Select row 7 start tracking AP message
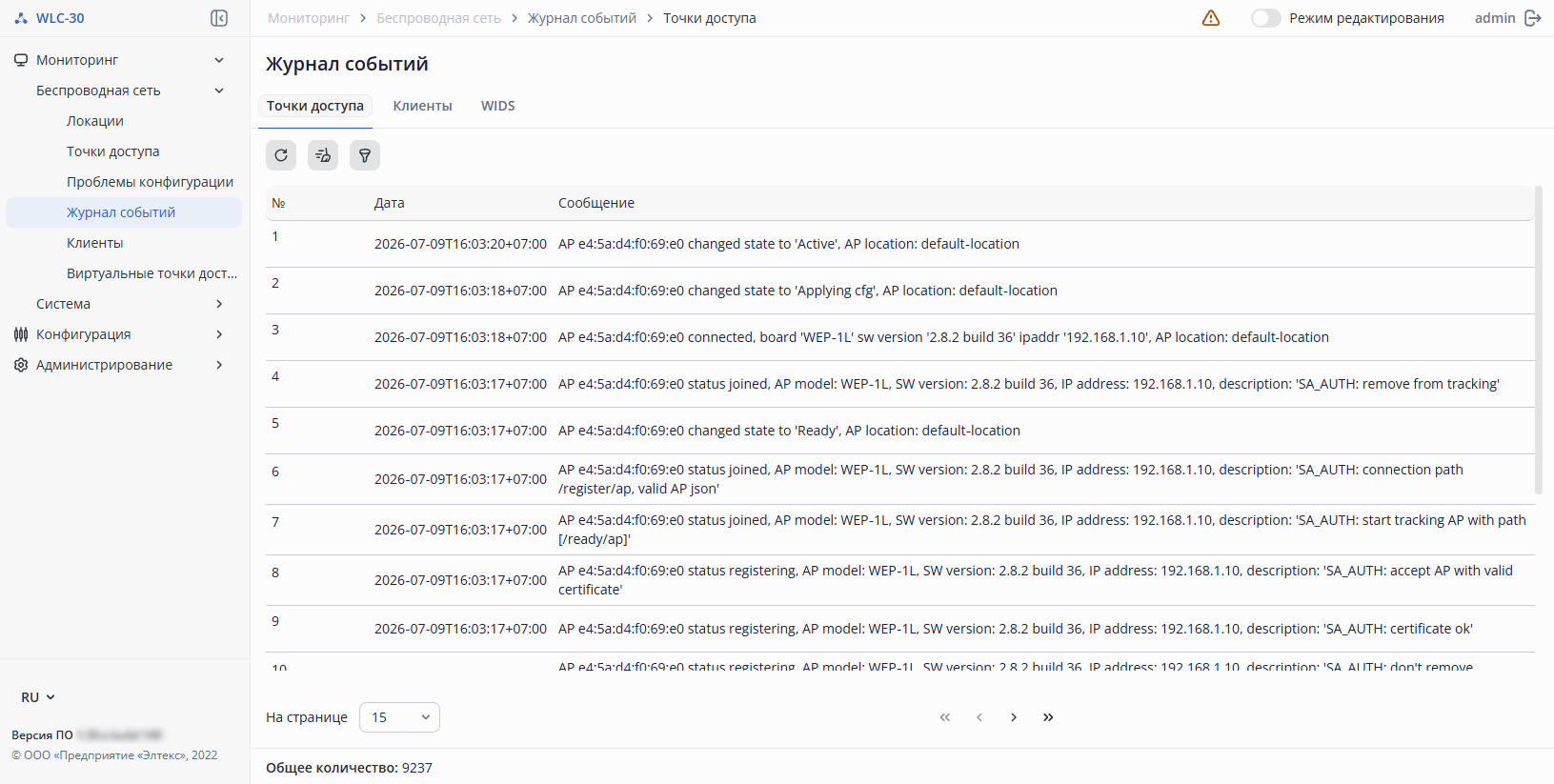1554x784 pixels. click(1042, 530)
